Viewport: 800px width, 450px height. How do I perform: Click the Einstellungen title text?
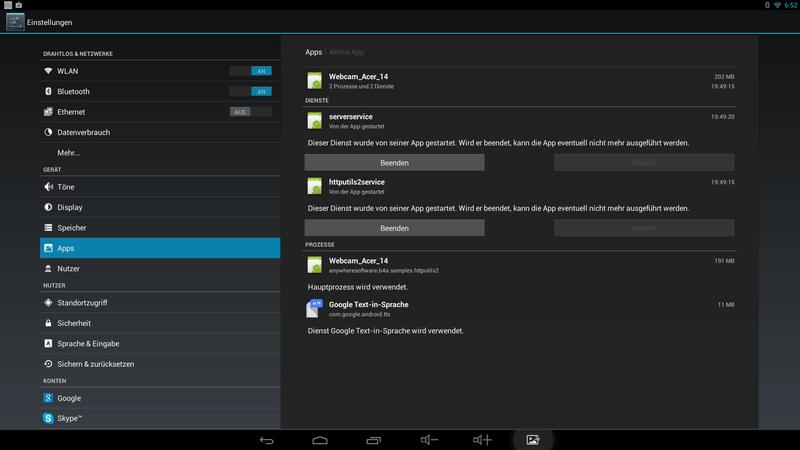click(49, 22)
